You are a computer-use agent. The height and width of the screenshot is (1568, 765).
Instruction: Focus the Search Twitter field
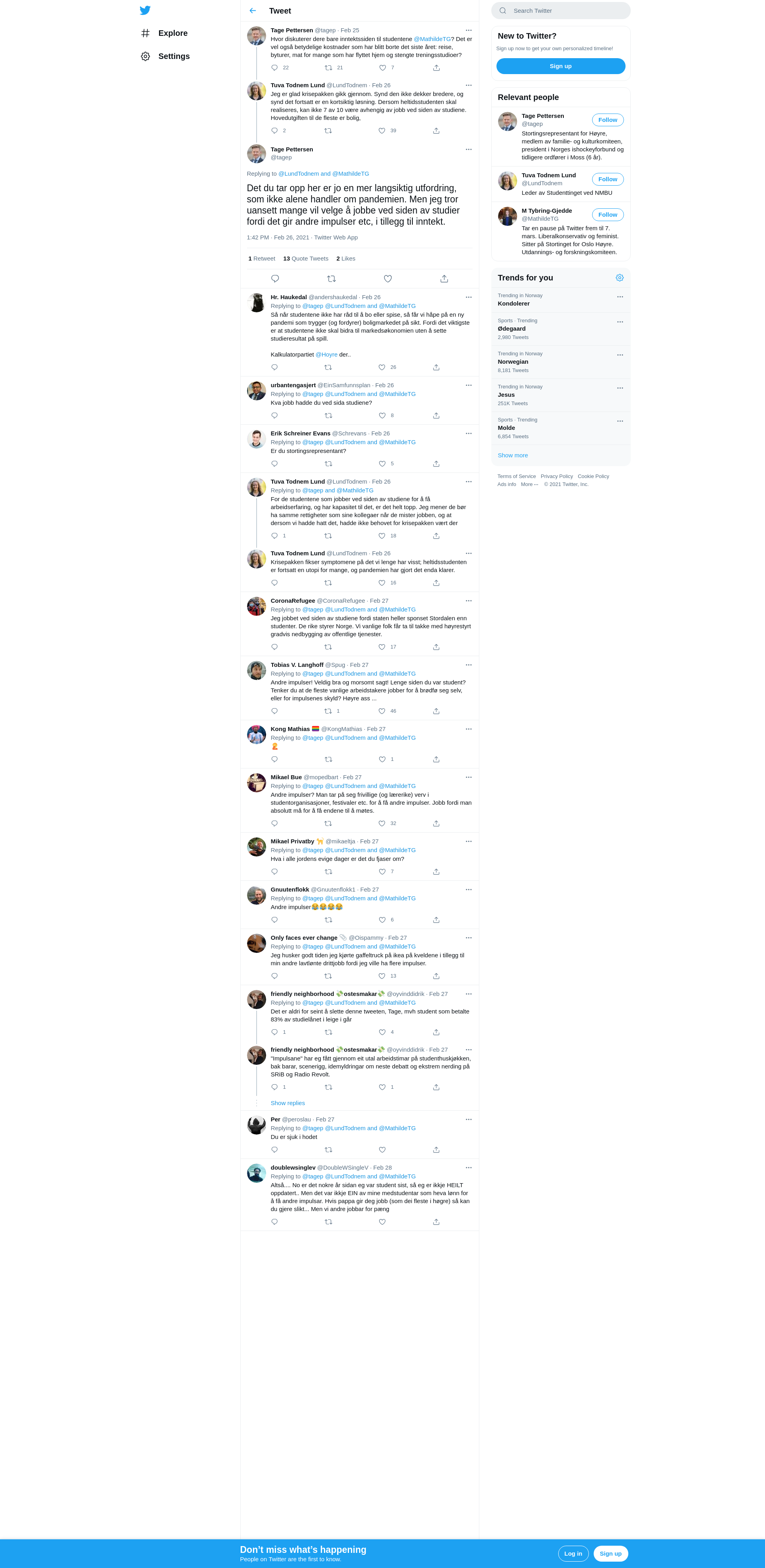click(x=561, y=10)
